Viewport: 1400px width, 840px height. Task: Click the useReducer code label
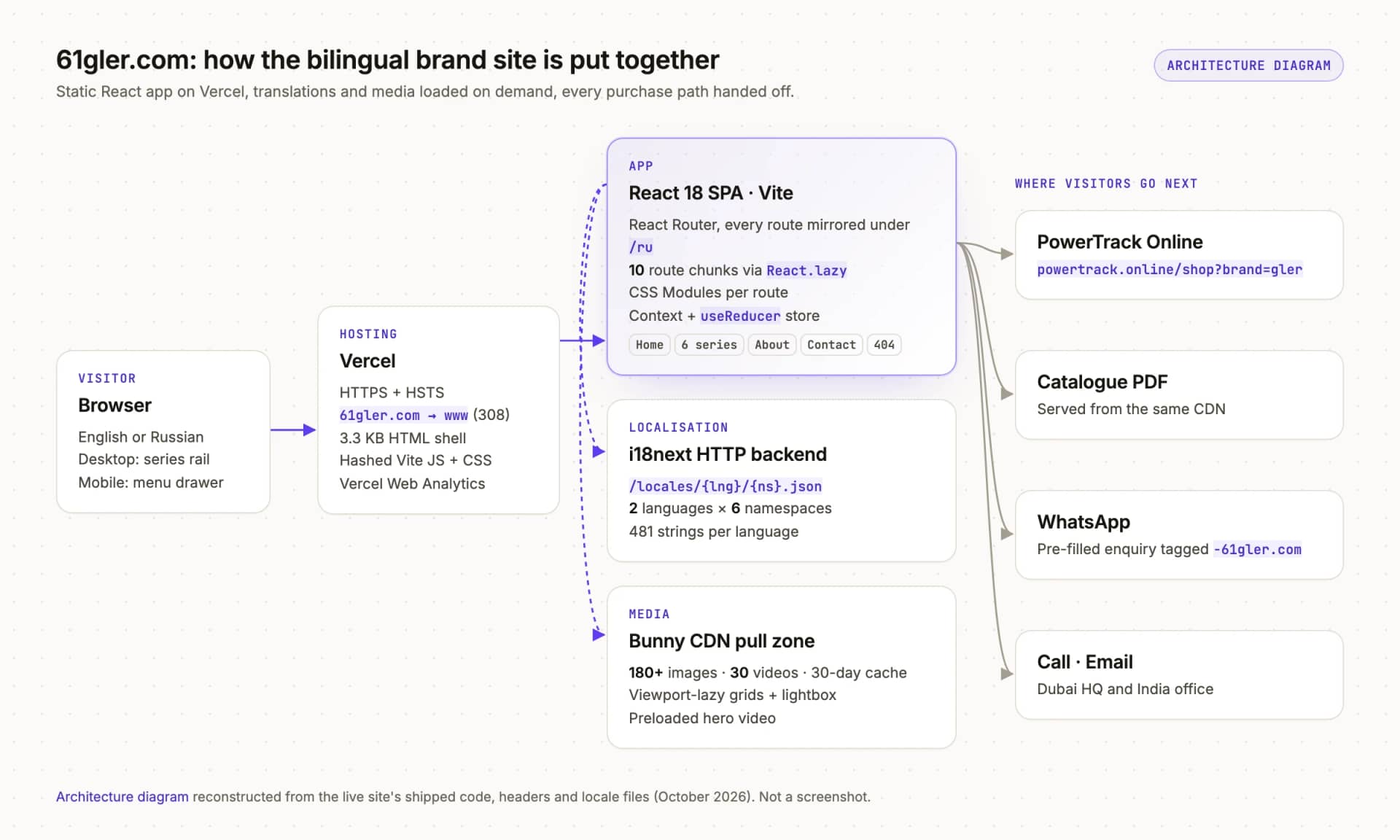pos(740,316)
